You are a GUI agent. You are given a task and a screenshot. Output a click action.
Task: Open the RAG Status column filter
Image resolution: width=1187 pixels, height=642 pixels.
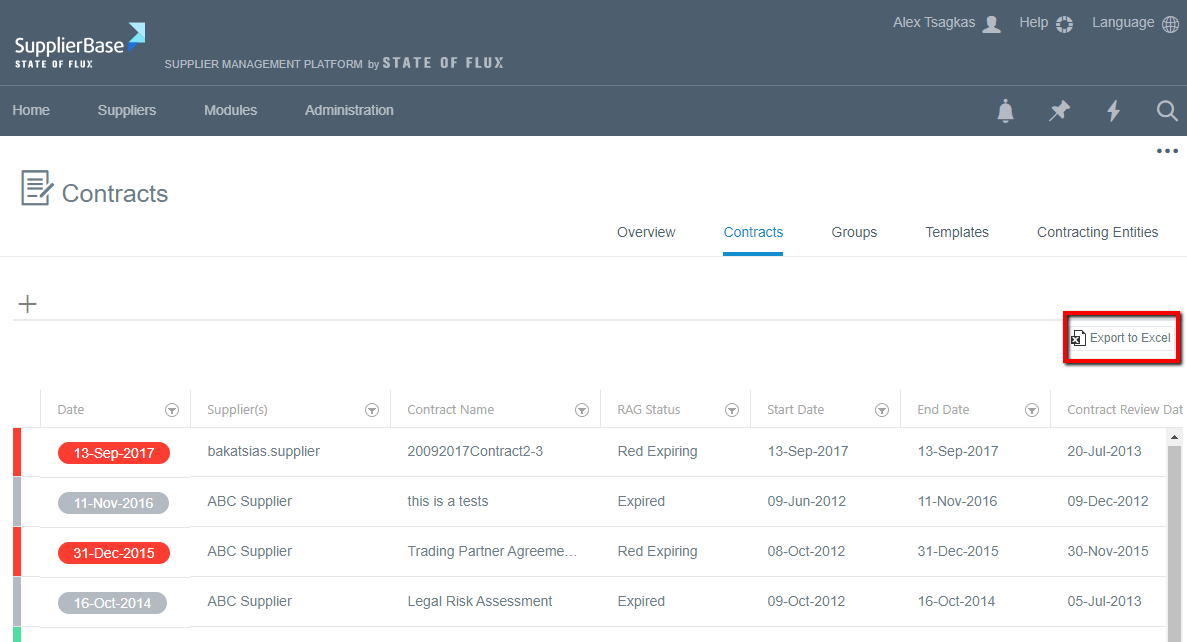[732, 410]
